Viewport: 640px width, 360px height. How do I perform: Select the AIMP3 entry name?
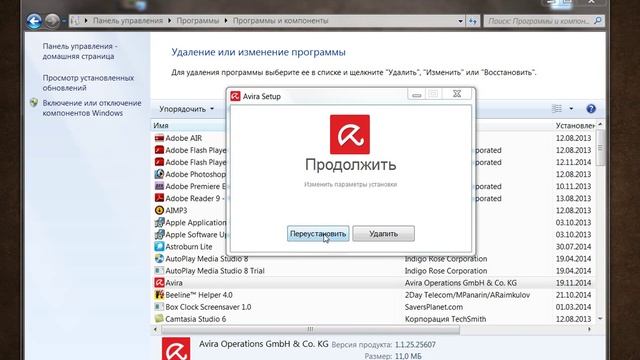tap(176, 210)
